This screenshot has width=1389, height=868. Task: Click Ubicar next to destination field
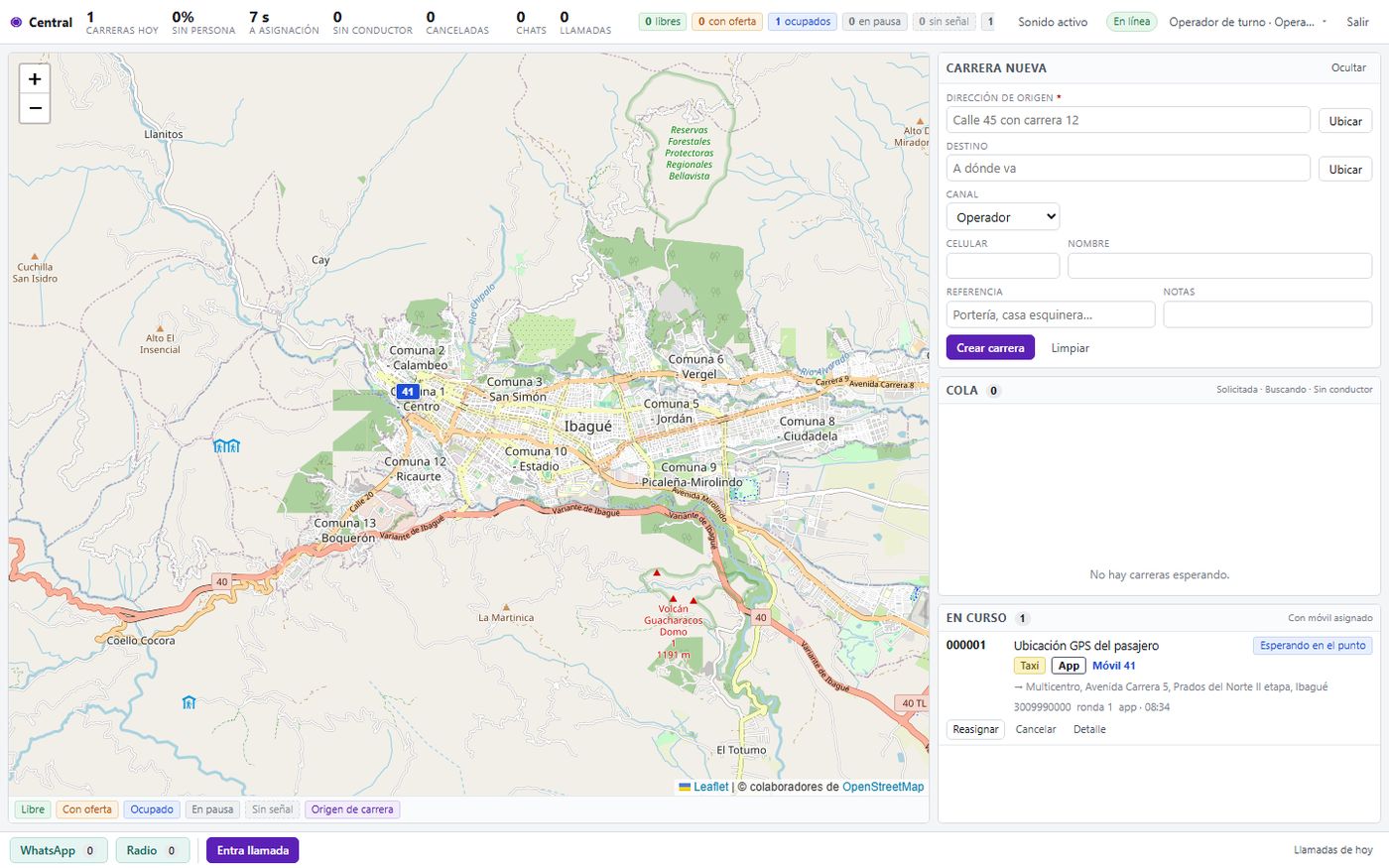1345,170
